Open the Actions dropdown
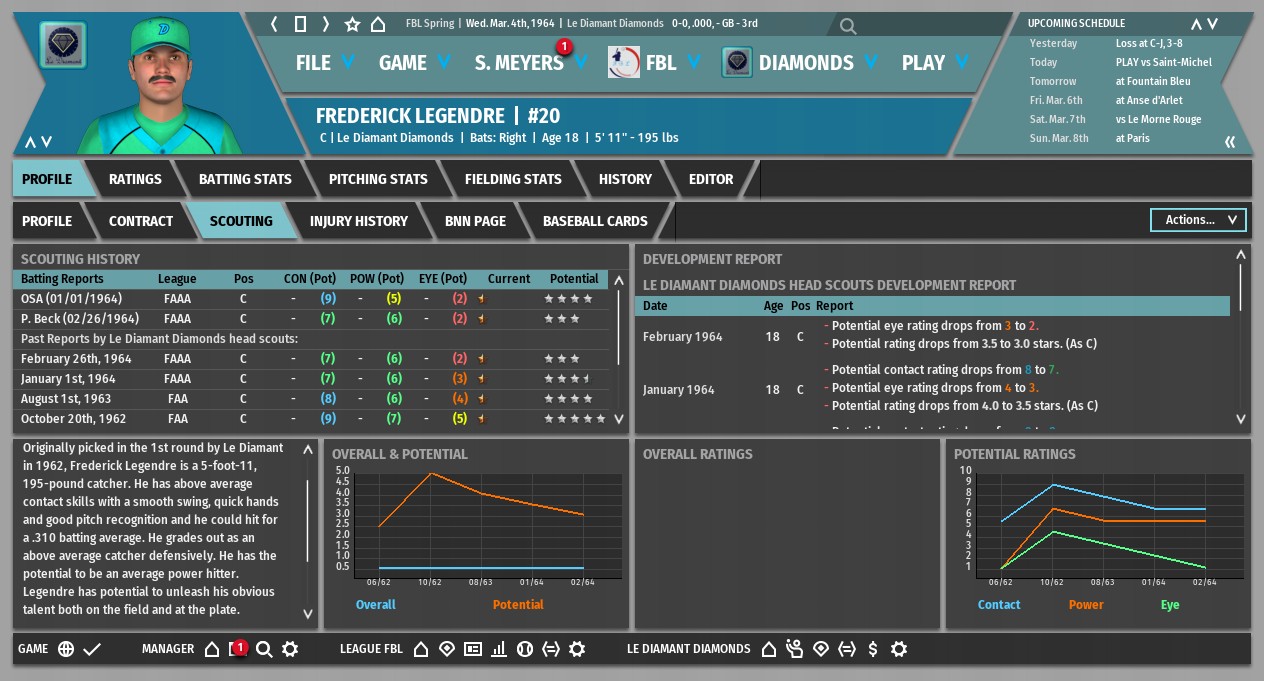Screen dimensions: 1264x681 click(x=1199, y=220)
